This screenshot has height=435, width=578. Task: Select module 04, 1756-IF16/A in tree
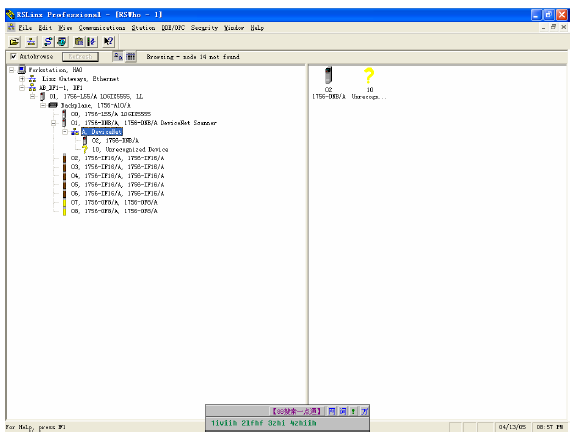coord(117,176)
